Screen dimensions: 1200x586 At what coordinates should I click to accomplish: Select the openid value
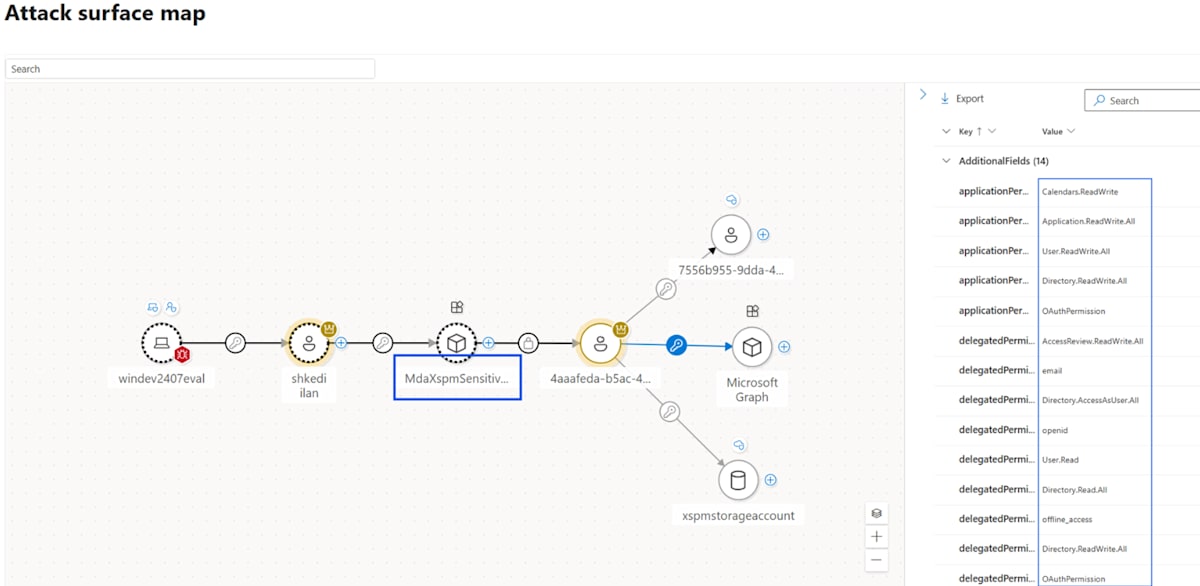[x=1053, y=430]
